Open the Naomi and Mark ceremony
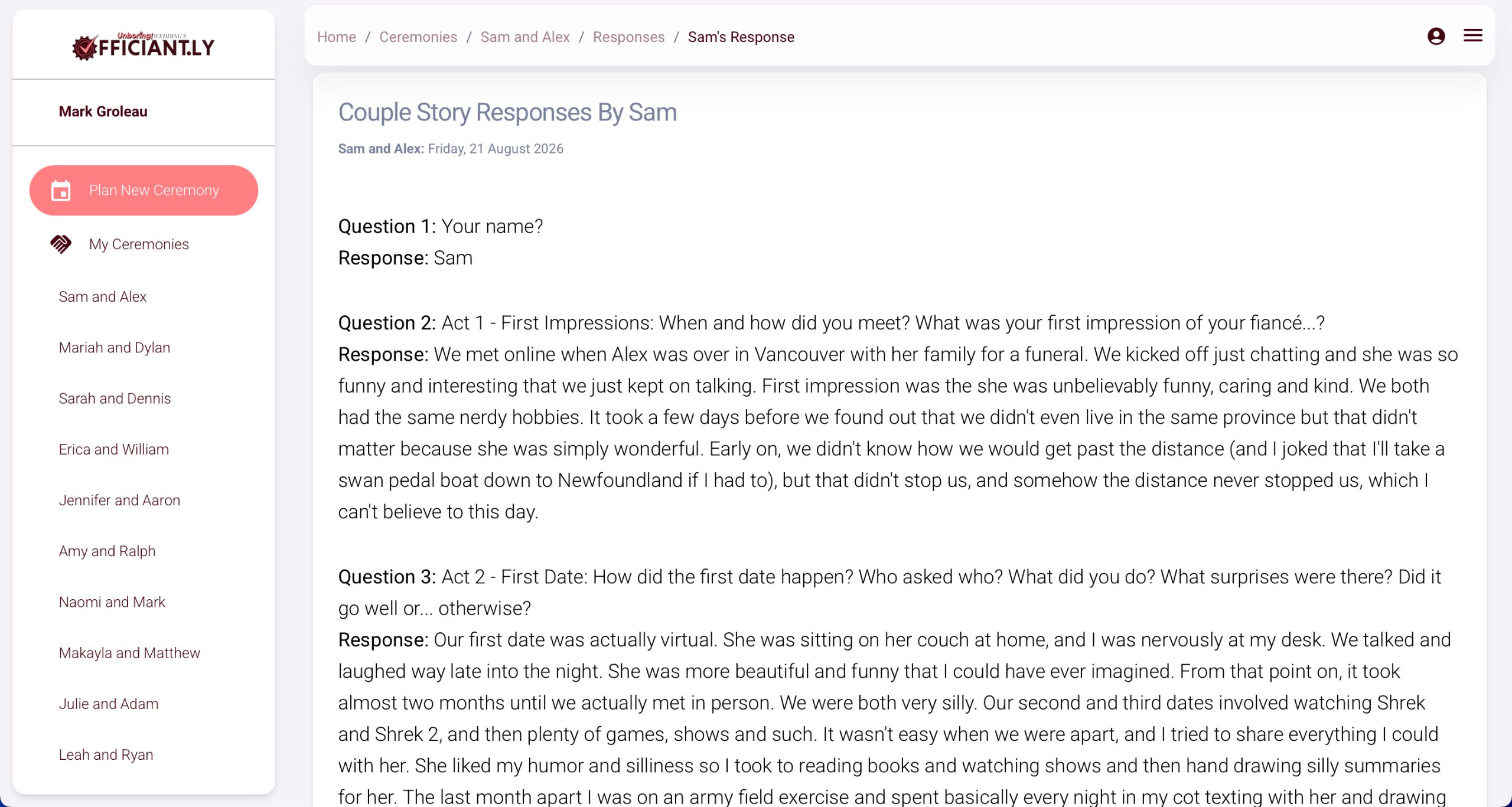Image resolution: width=1512 pixels, height=807 pixels. coord(112,602)
